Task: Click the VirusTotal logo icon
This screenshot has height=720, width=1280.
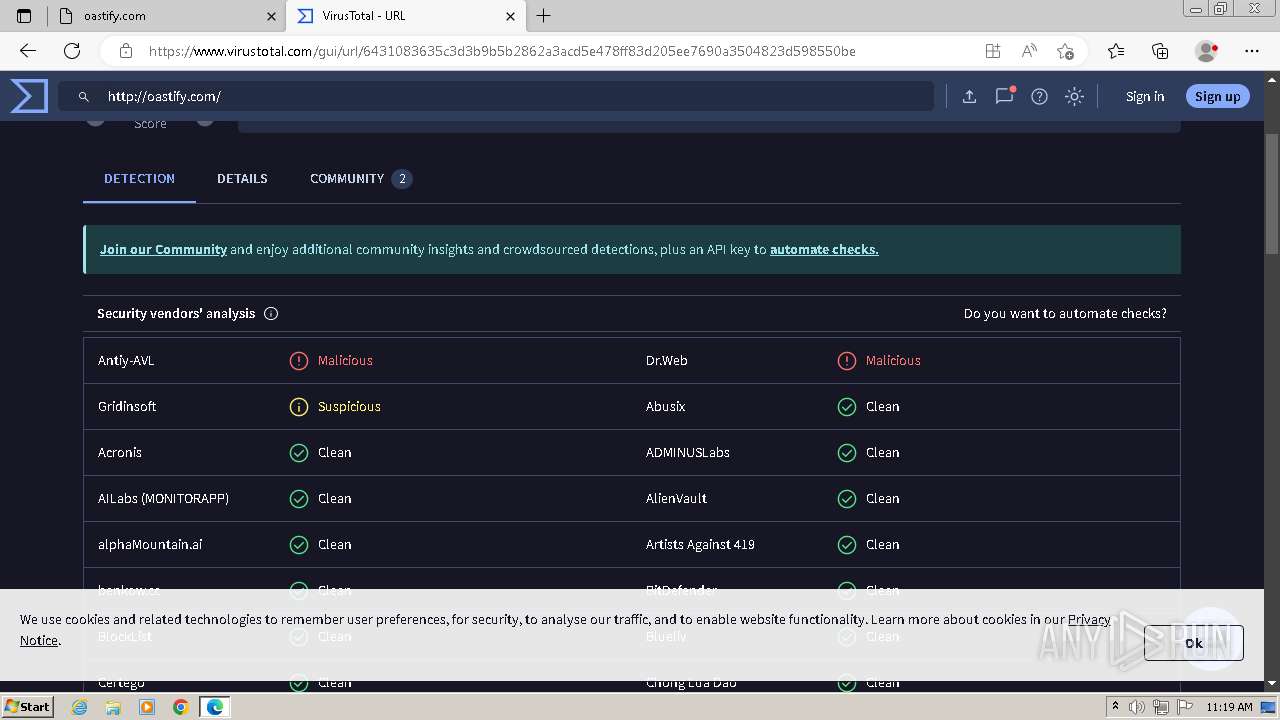Action: pyautogui.click(x=29, y=96)
